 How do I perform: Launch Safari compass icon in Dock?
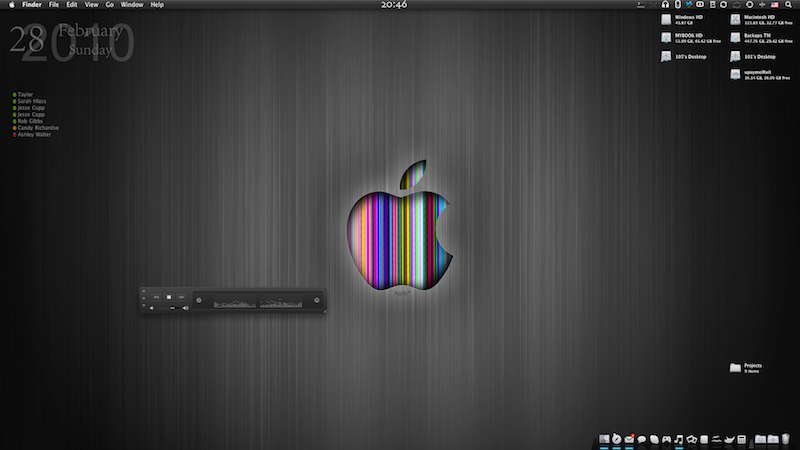[617, 439]
